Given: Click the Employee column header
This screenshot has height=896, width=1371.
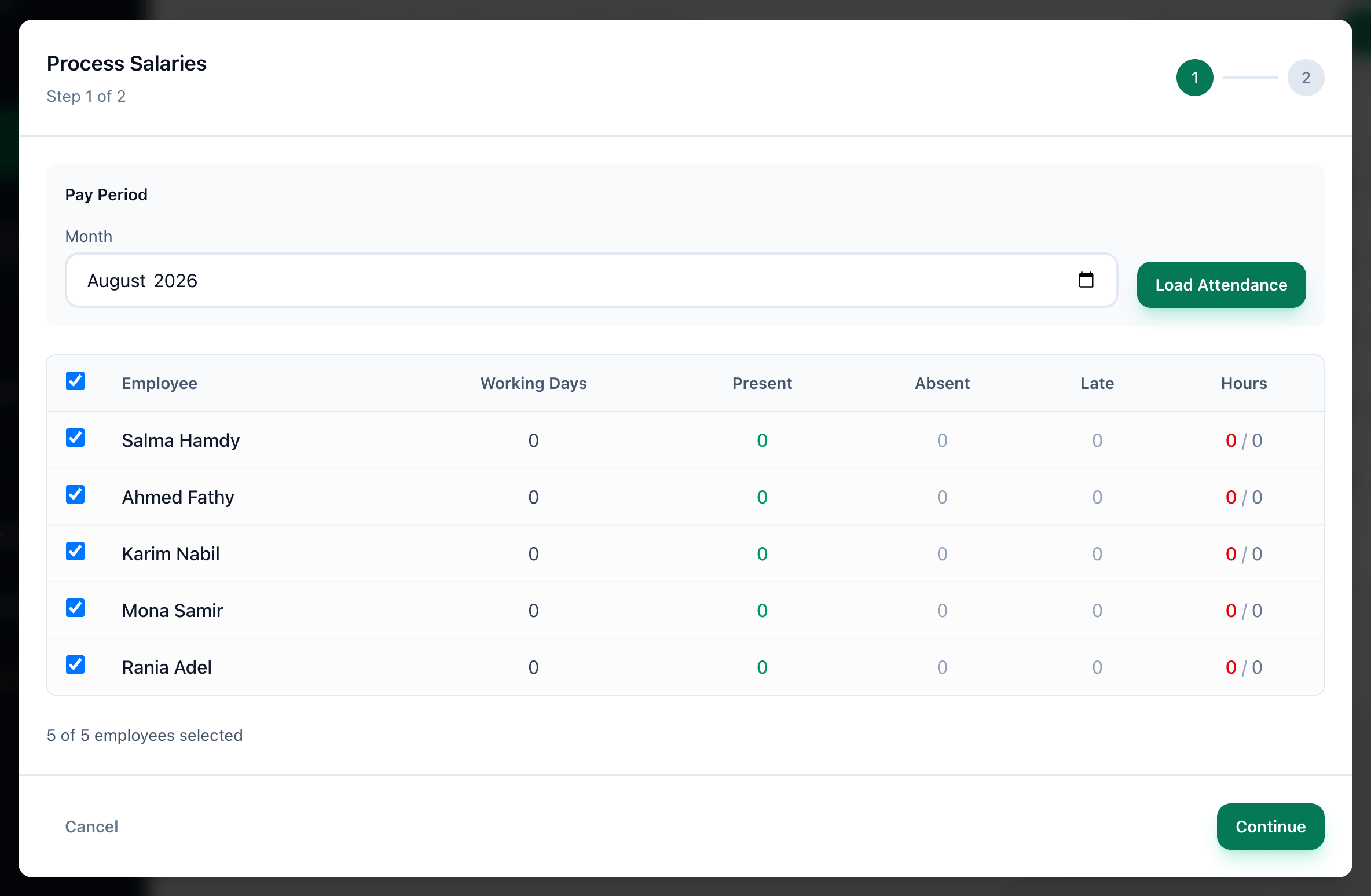Looking at the screenshot, I should click(x=159, y=383).
